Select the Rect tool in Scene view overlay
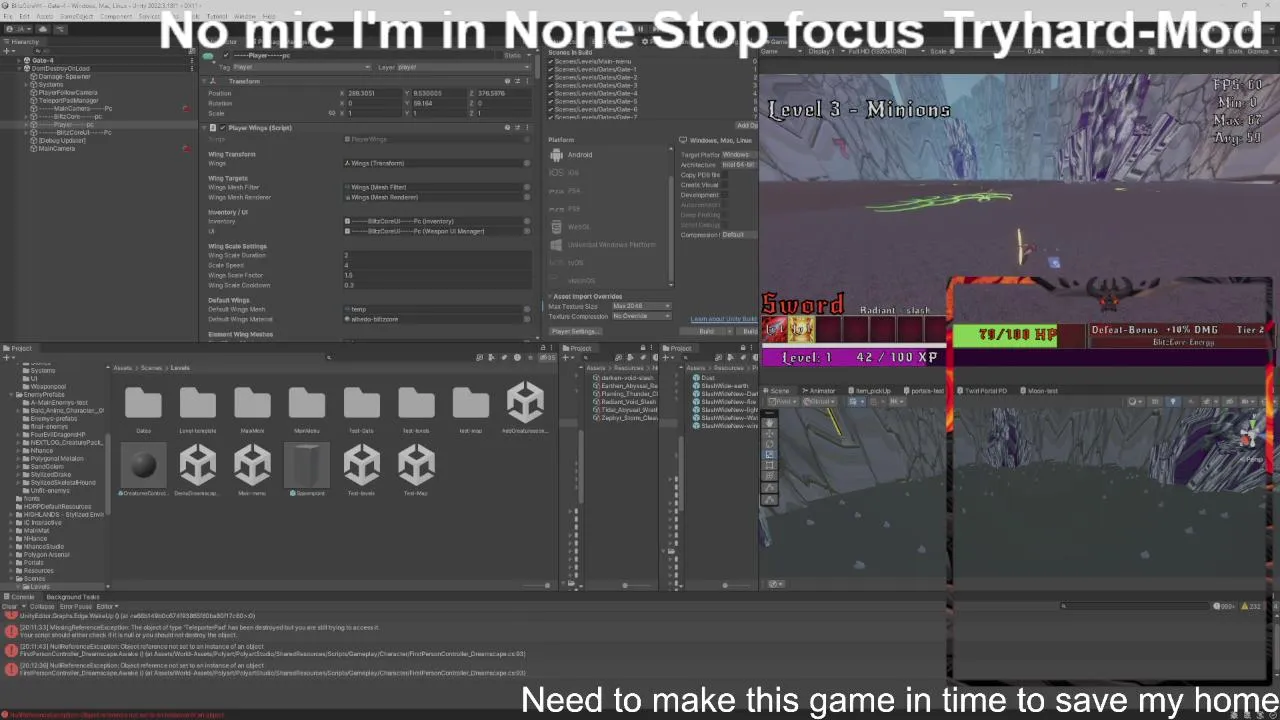 click(x=768, y=465)
